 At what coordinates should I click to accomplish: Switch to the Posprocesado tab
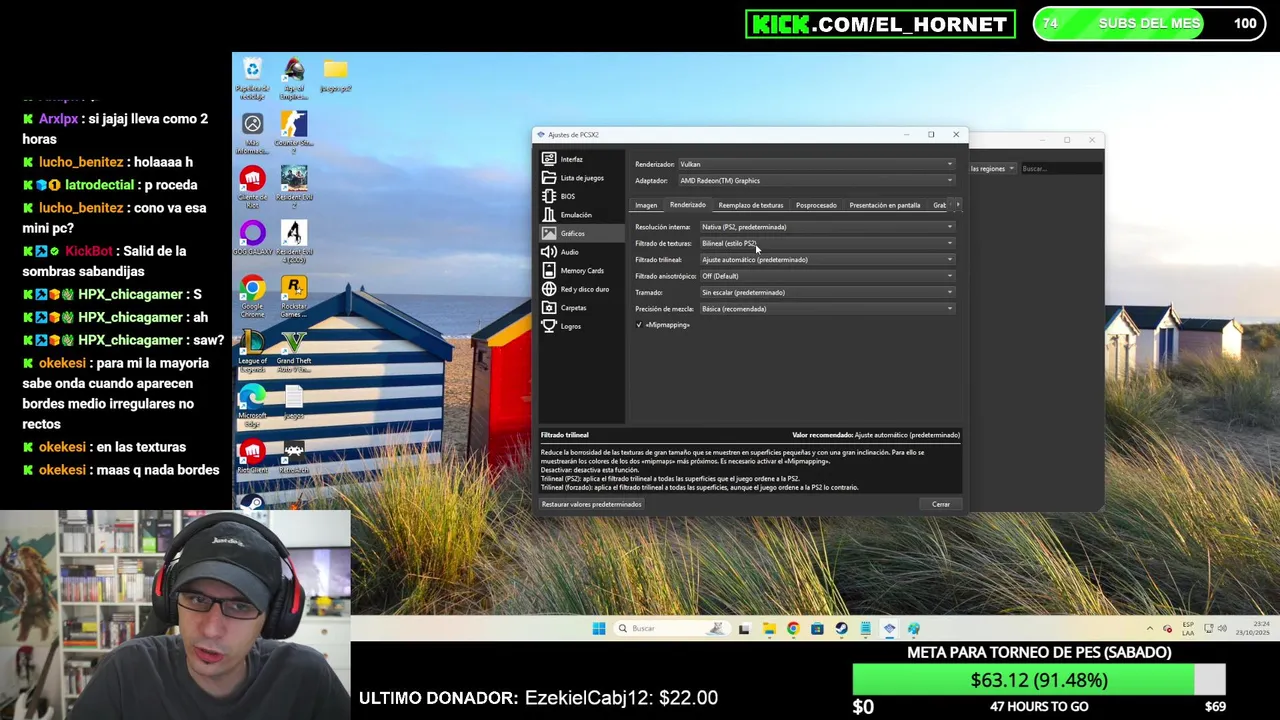pos(816,205)
